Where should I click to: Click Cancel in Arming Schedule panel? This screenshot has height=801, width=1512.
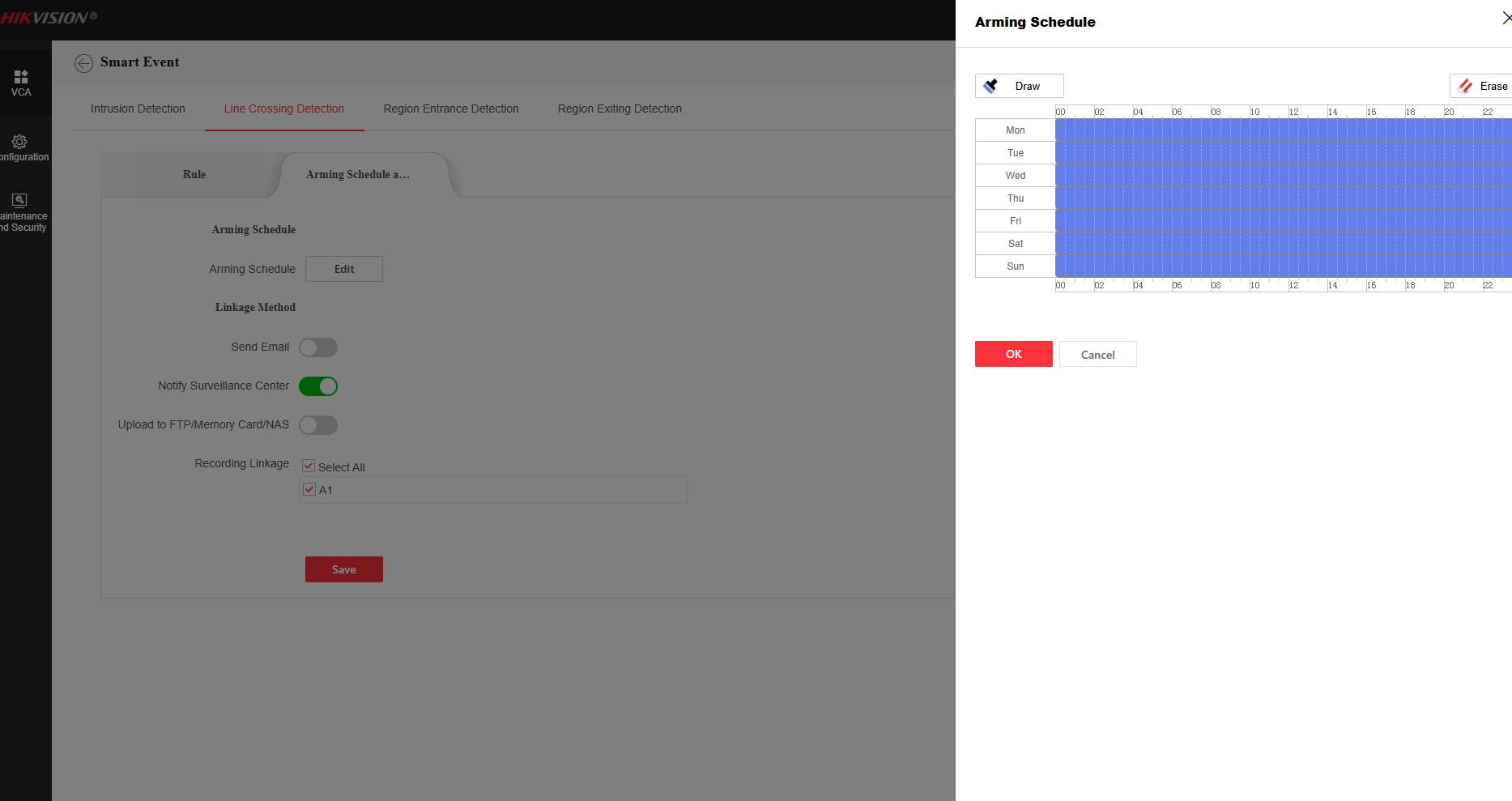click(x=1097, y=355)
